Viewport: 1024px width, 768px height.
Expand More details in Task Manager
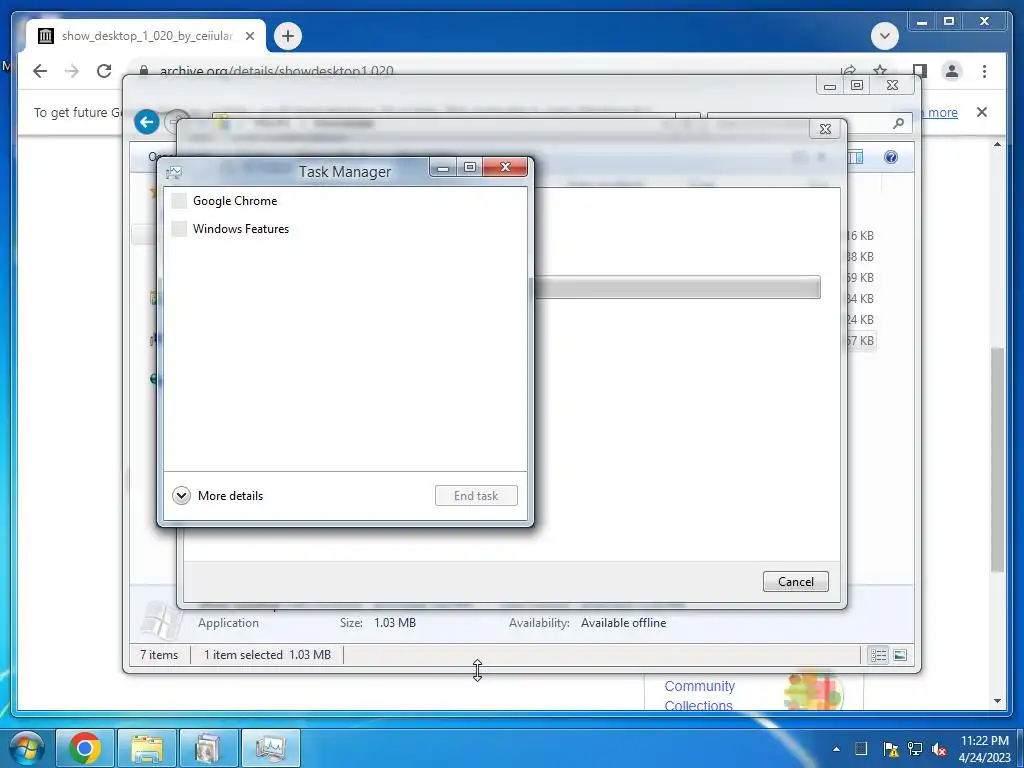pyautogui.click(x=217, y=496)
